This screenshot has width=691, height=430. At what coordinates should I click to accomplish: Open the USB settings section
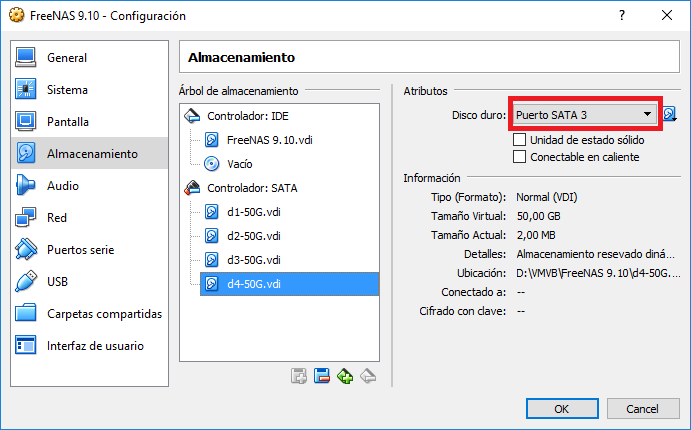tap(89, 282)
